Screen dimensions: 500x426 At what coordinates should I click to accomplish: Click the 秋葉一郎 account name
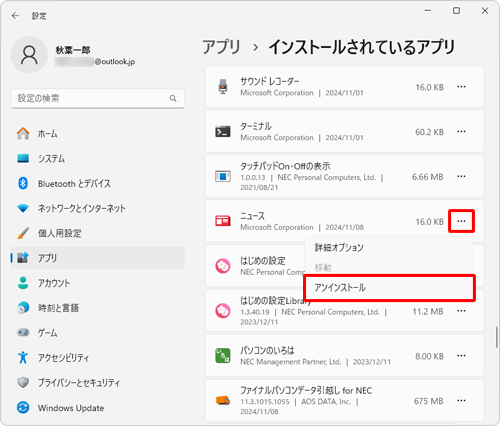click(x=73, y=50)
